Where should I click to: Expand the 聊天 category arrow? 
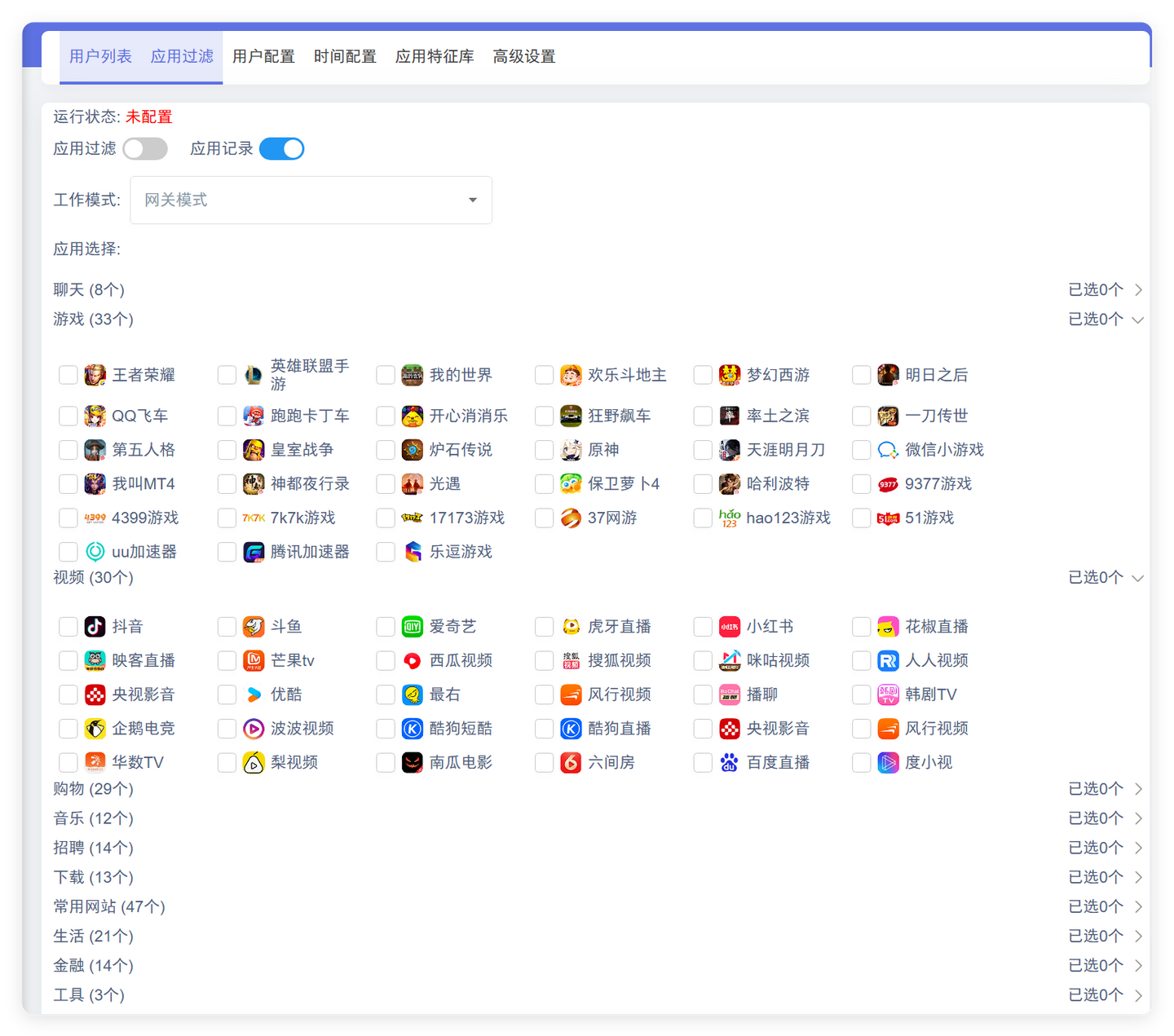1138,290
